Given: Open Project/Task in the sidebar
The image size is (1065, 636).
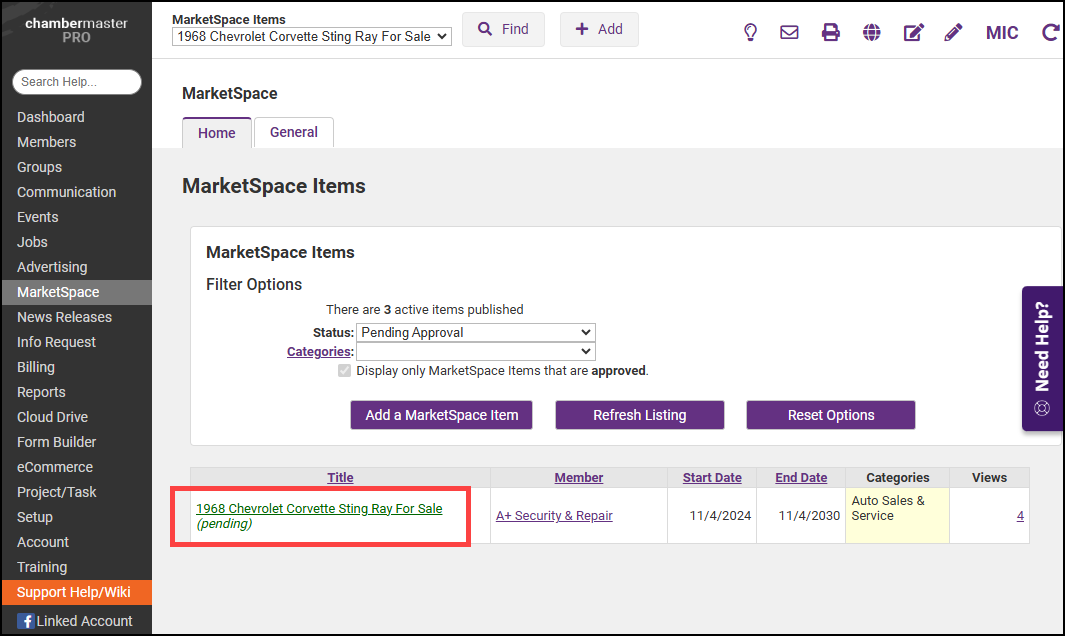Looking at the screenshot, I should point(56,492).
